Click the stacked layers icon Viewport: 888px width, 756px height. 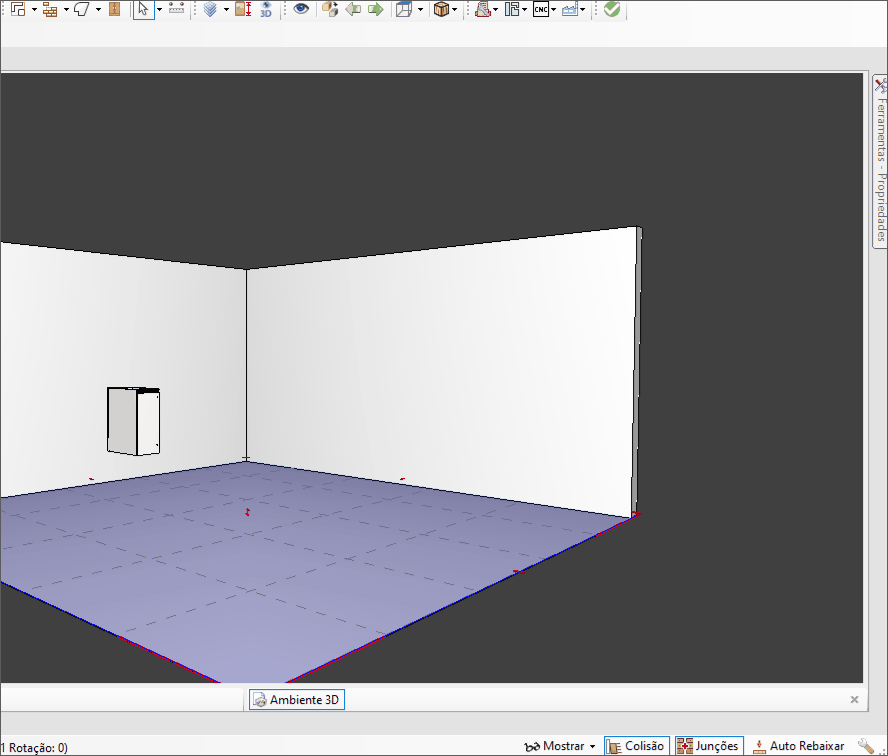(210, 9)
